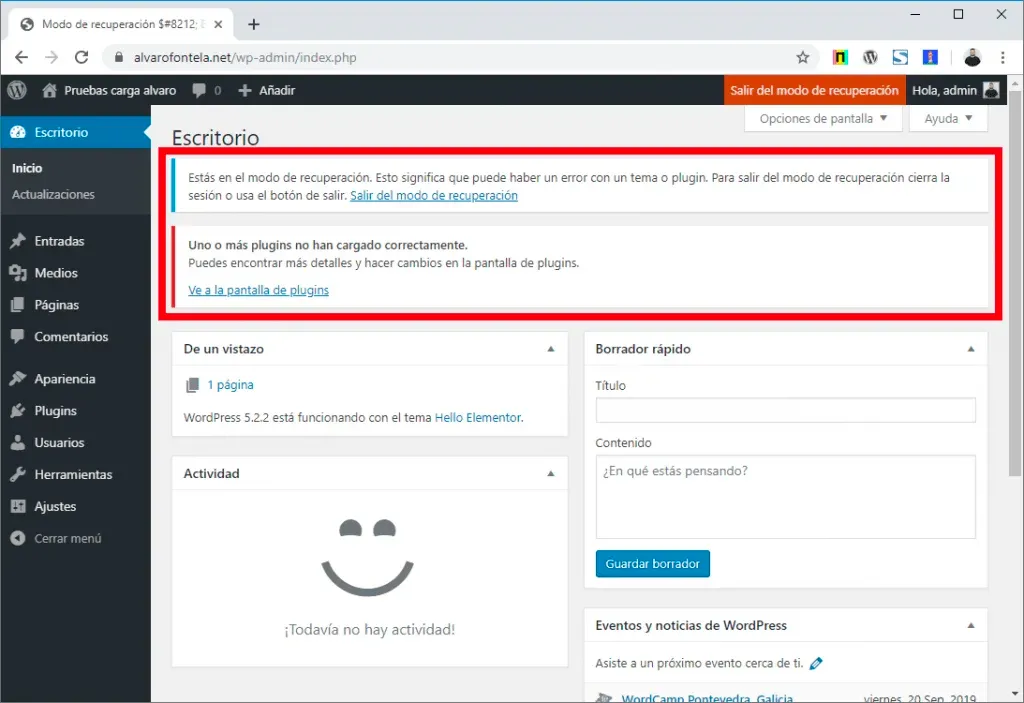Click the Plugins plug icon

pos(18,411)
